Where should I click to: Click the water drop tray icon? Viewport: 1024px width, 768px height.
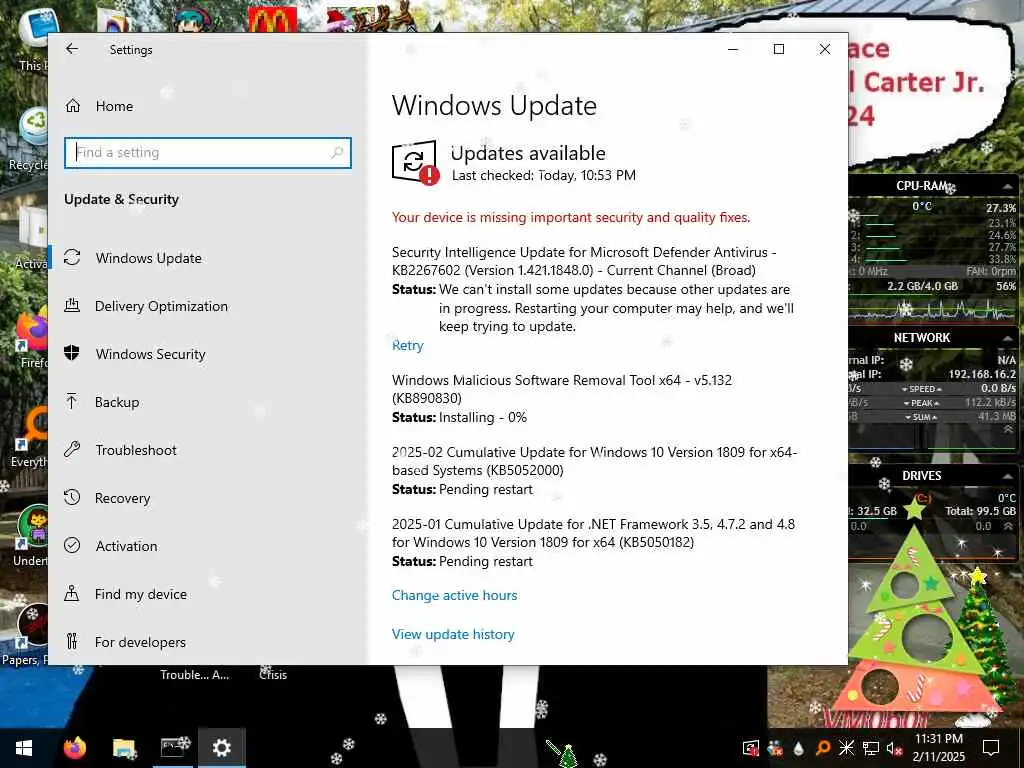coord(798,748)
